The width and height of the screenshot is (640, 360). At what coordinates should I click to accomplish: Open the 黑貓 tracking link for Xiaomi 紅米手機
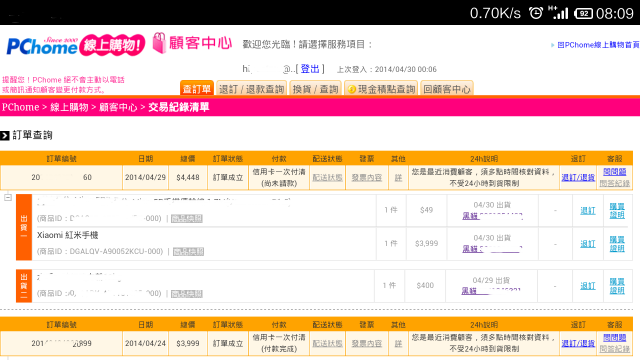tap(492, 249)
